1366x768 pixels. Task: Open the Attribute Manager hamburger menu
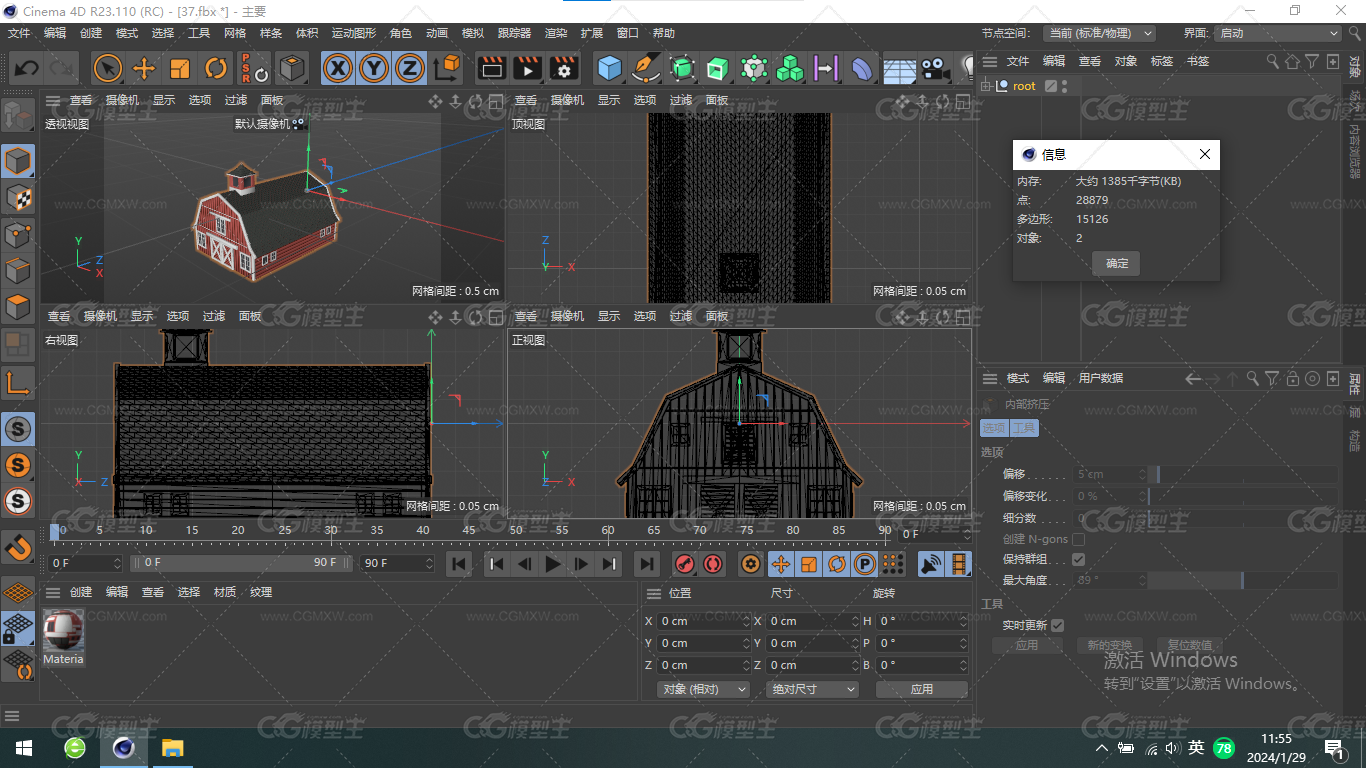pos(990,378)
